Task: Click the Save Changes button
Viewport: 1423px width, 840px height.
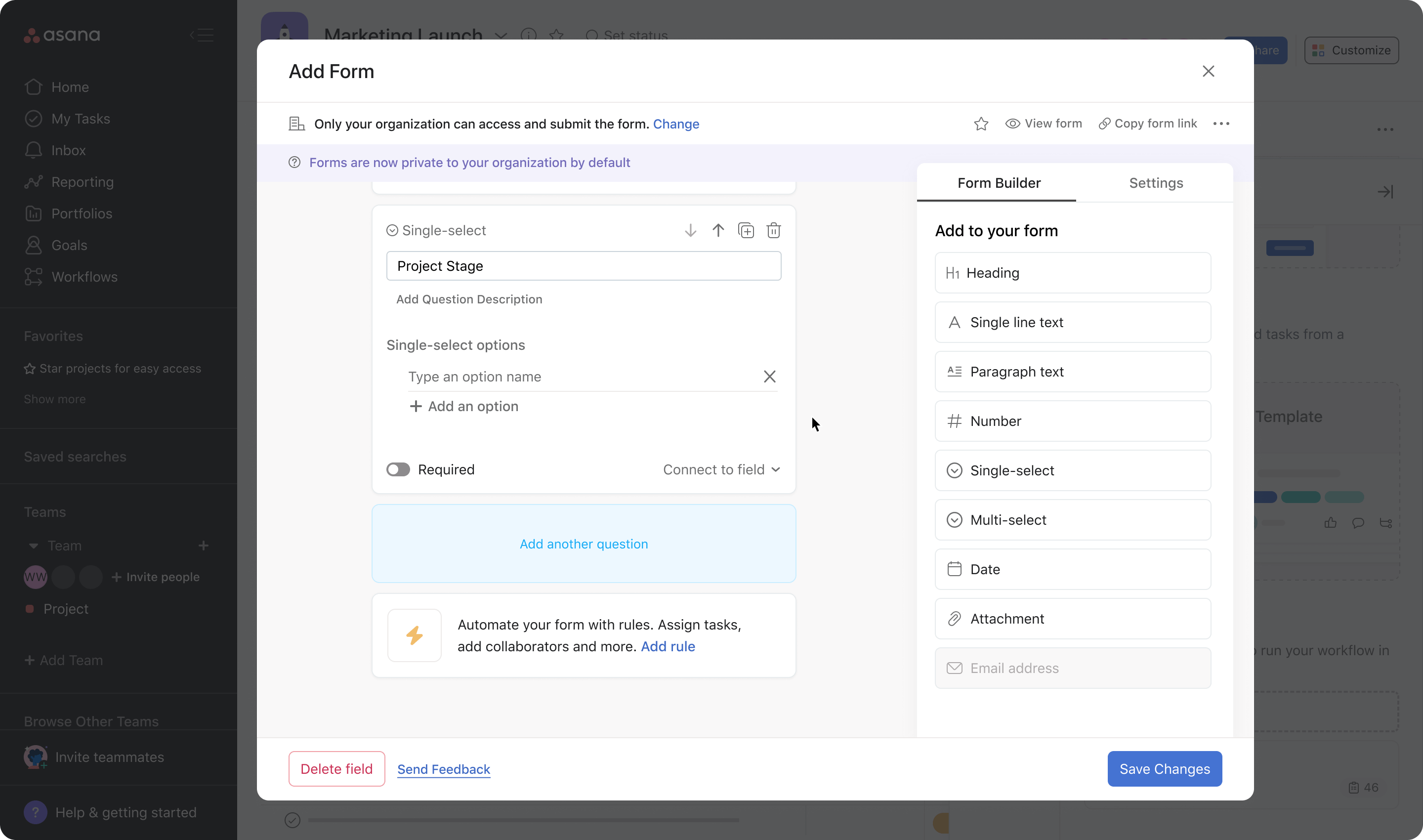Action: [1164, 768]
